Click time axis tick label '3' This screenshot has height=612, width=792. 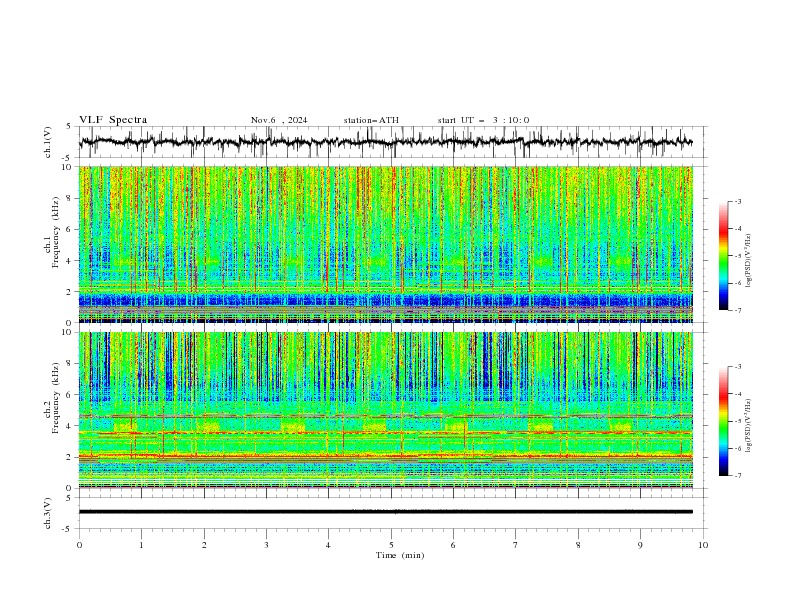point(266,545)
